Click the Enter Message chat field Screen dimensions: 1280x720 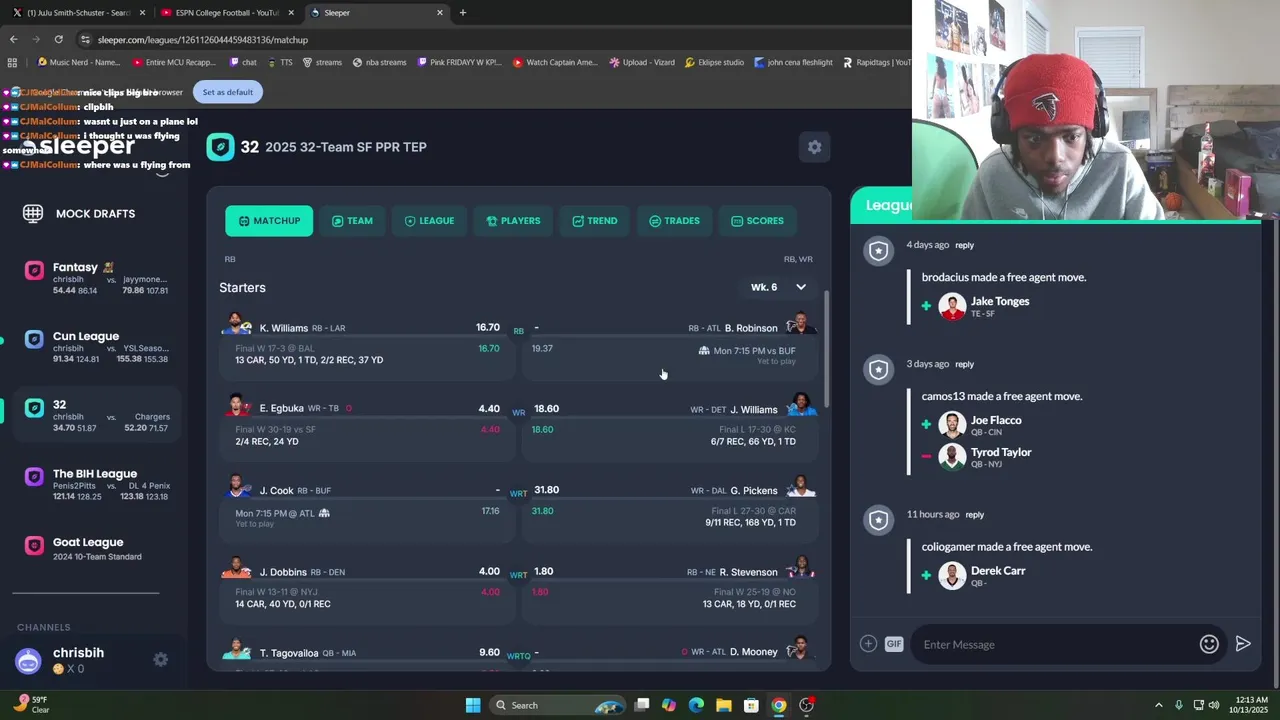tap(1055, 644)
